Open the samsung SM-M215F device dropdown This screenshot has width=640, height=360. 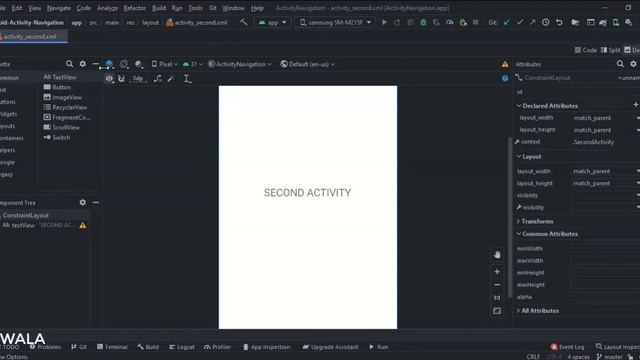click(x=336, y=22)
